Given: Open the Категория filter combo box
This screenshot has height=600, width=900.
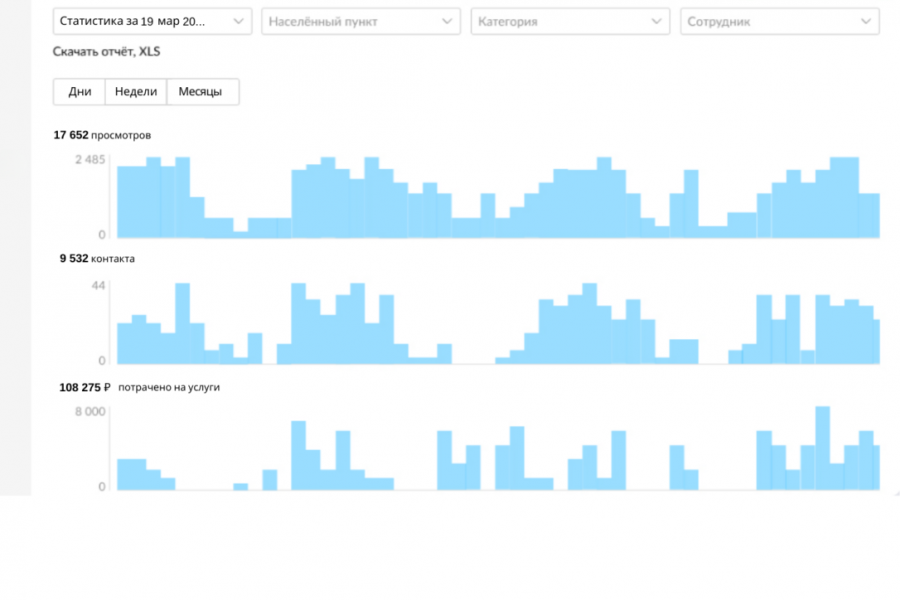Looking at the screenshot, I should coord(560,21).
